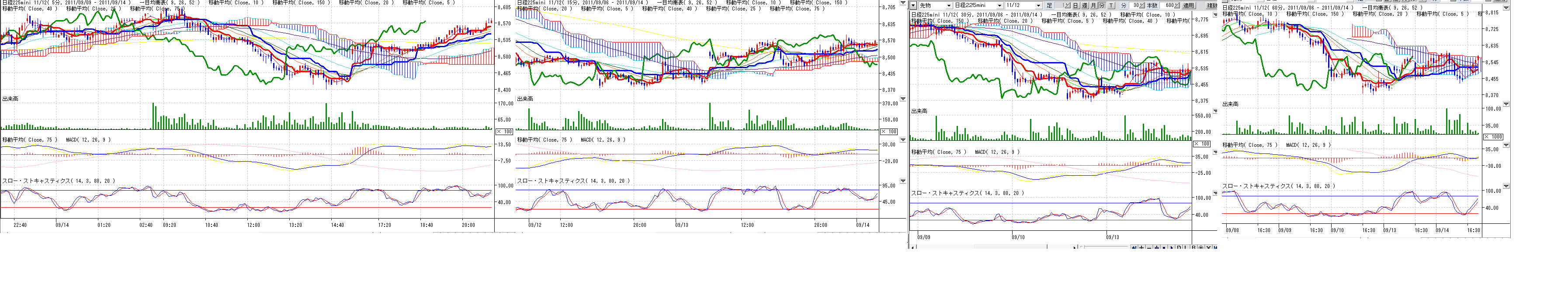
Task: Select the minute bars 分 button
Action: tap(1102, 6)
